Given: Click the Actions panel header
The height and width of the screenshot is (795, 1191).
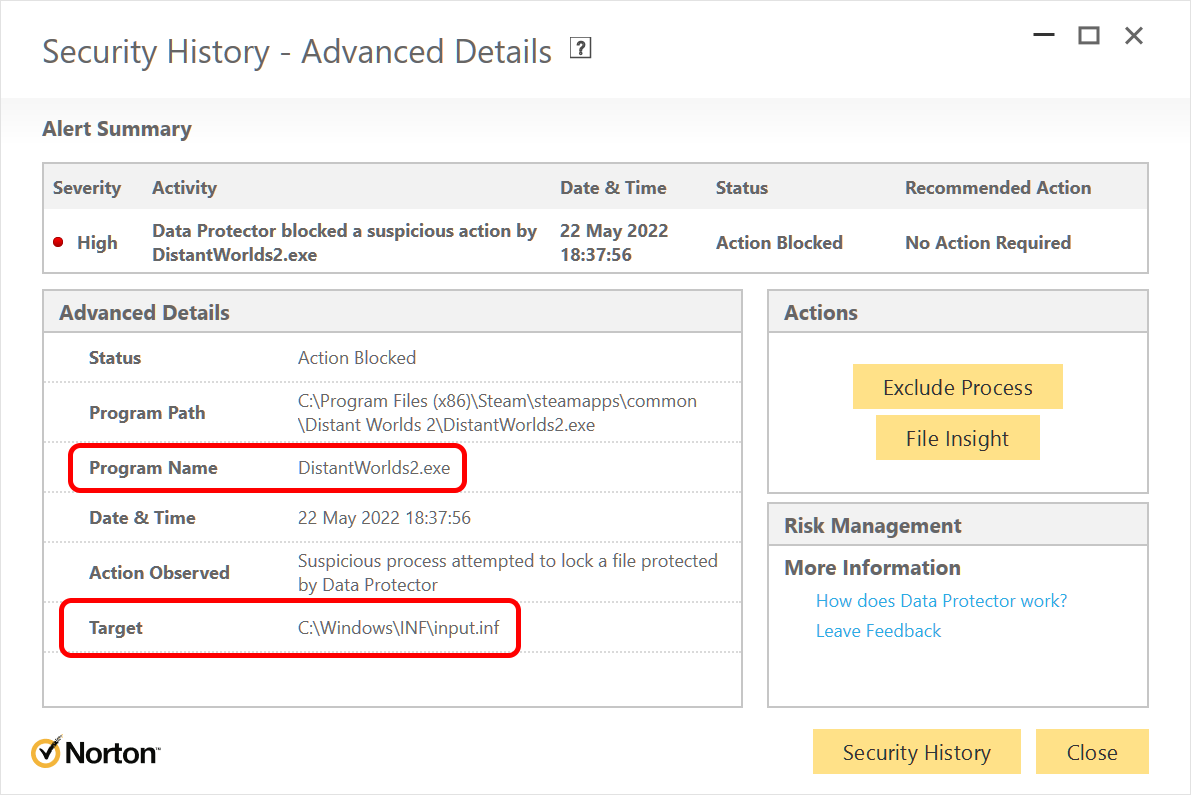Looking at the screenshot, I should [957, 312].
